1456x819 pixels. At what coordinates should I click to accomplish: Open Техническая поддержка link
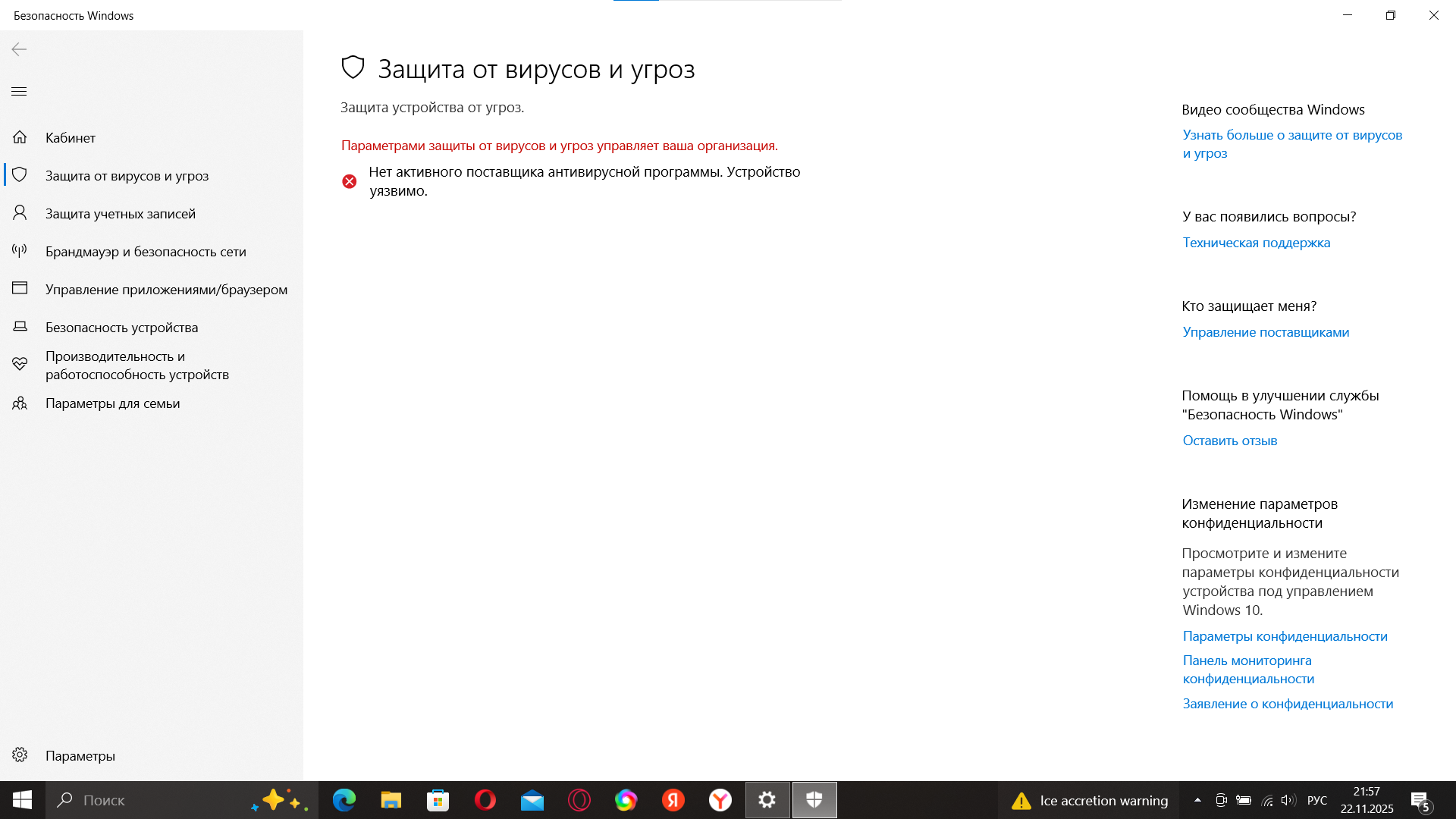pos(1256,243)
